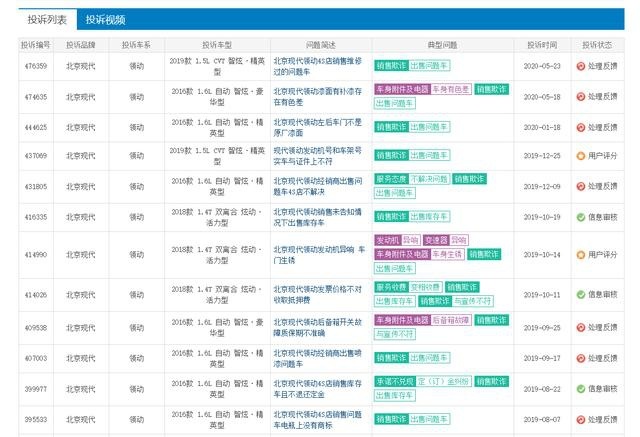The height and width of the screenshot is (437, 640).
Task: Click the red 处理反馈 icon for complaint 409538
Action: click(x=580, y=328)
